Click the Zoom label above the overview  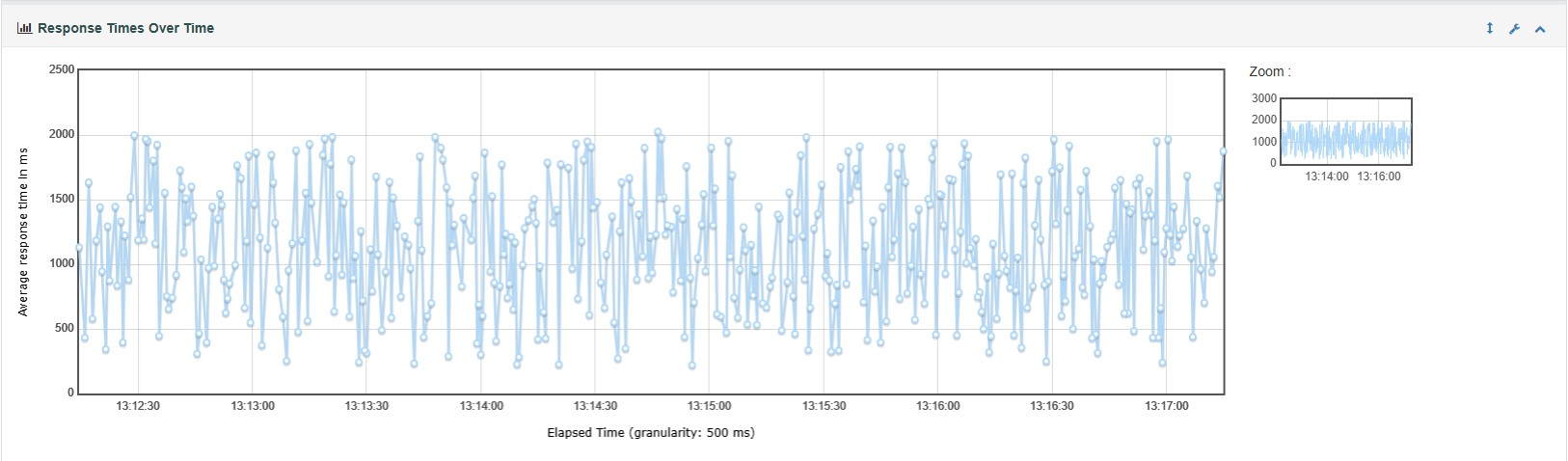[x=1269, y=71]
